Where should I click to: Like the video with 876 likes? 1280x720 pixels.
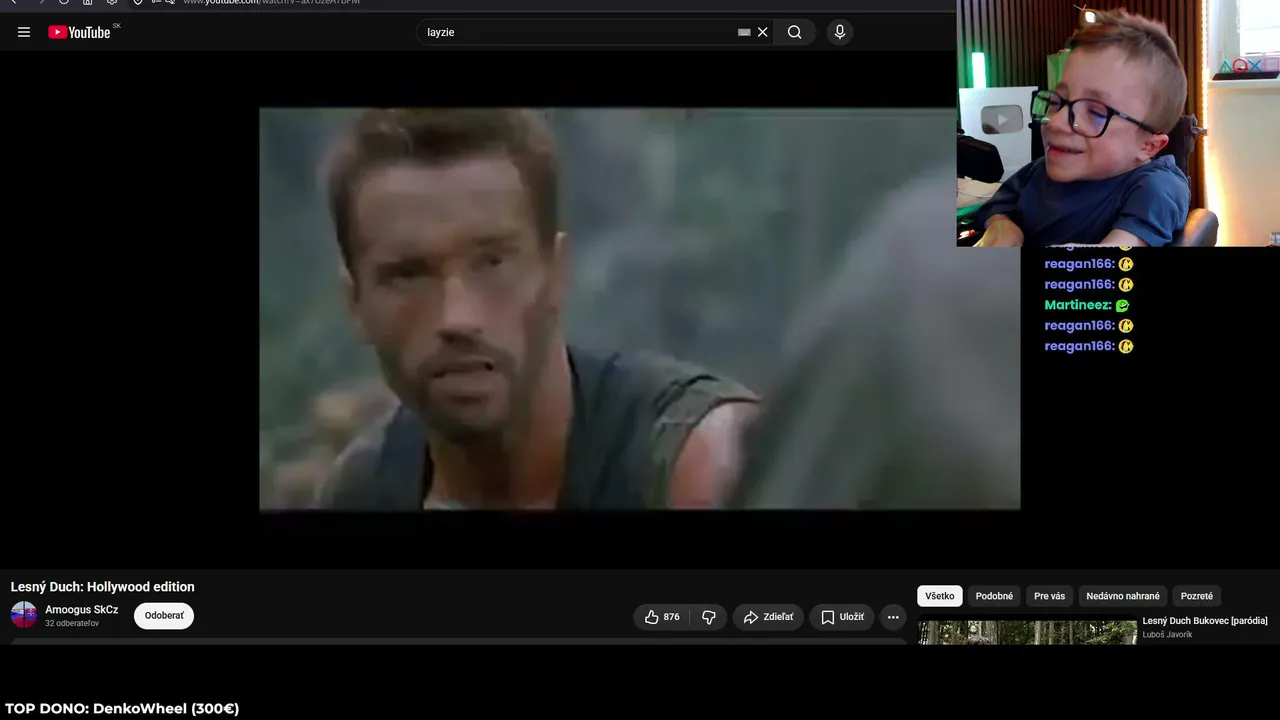coord(661,617)
